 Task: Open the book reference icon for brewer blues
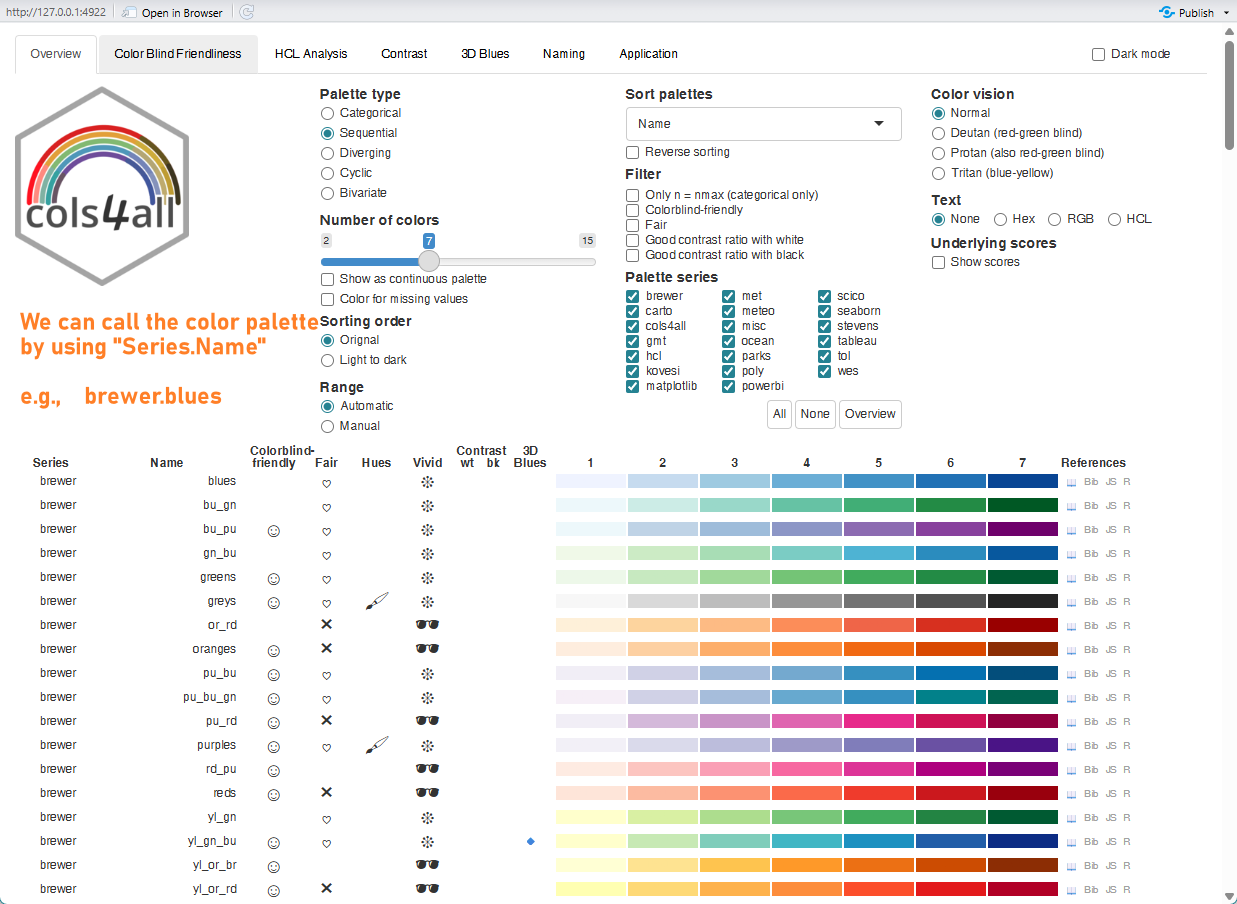1072,482
